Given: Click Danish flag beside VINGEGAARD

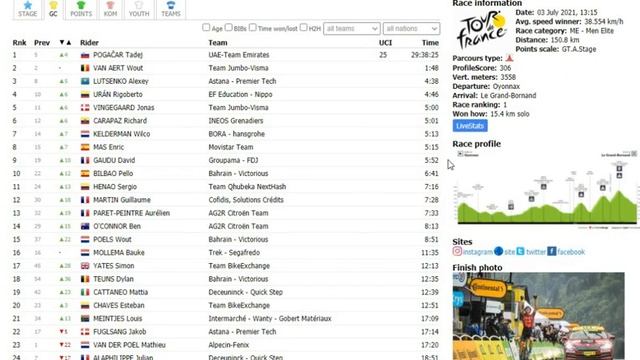Looking at the screenshot, I should (x=85, y=108).
